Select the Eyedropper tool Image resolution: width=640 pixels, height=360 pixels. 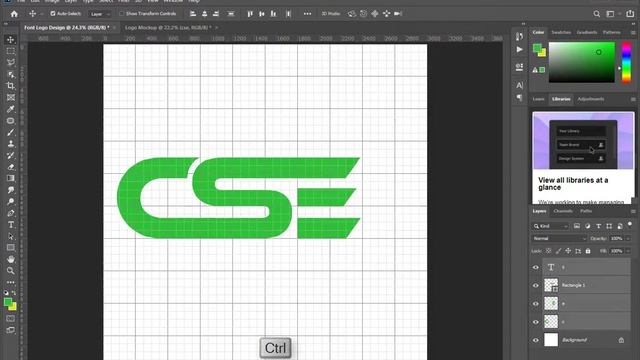tap(11, 109)
